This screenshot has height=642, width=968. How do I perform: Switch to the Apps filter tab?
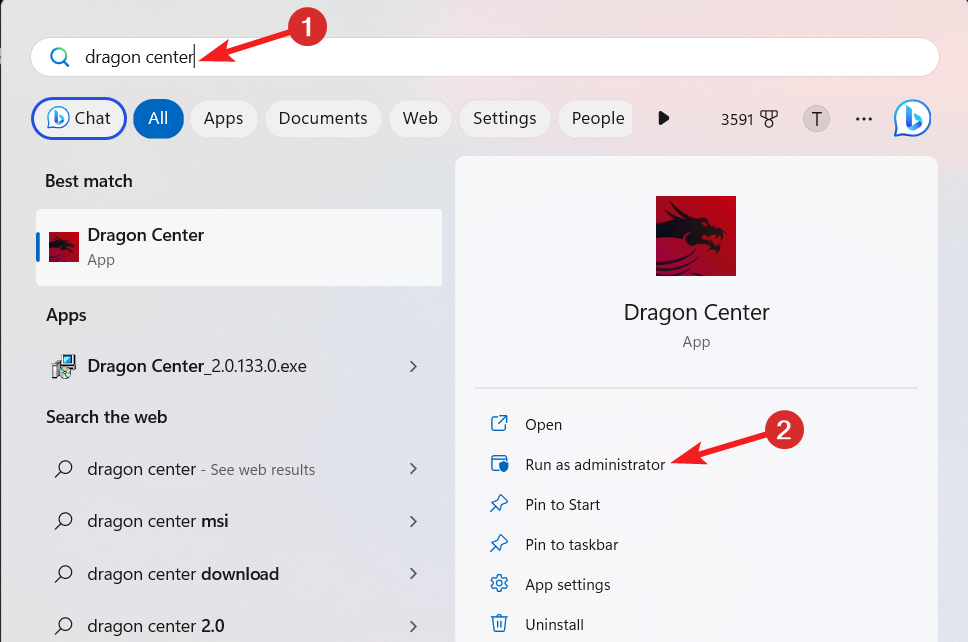click(x=223, y=119)
